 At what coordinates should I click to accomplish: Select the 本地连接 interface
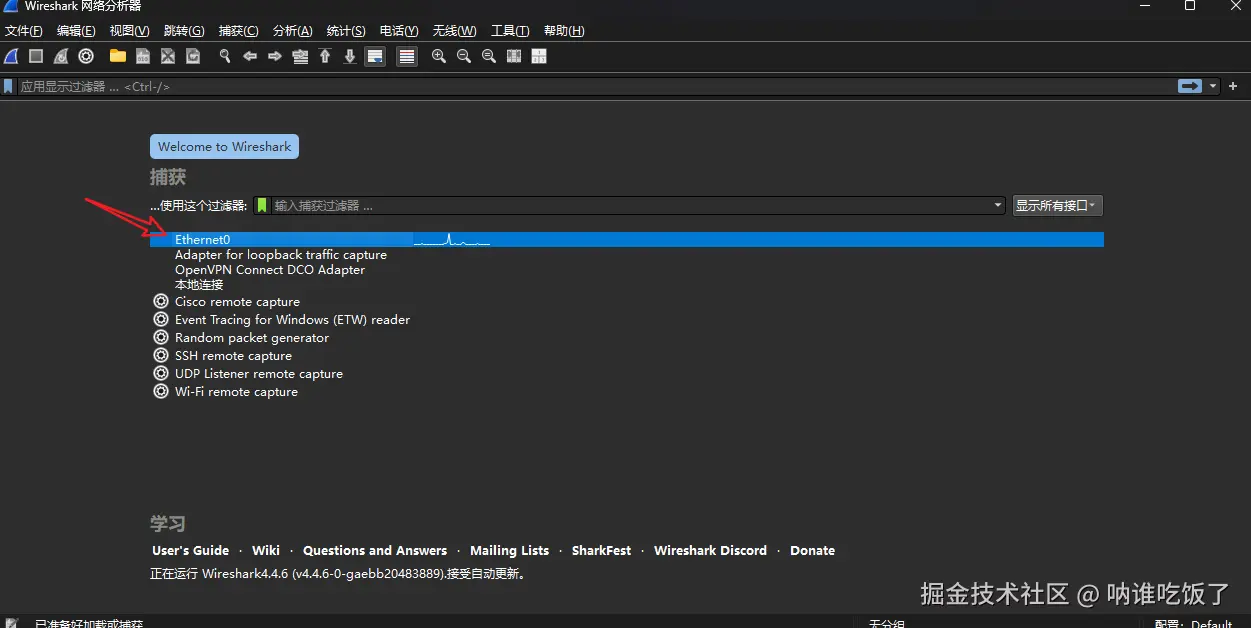pos(199,285)
